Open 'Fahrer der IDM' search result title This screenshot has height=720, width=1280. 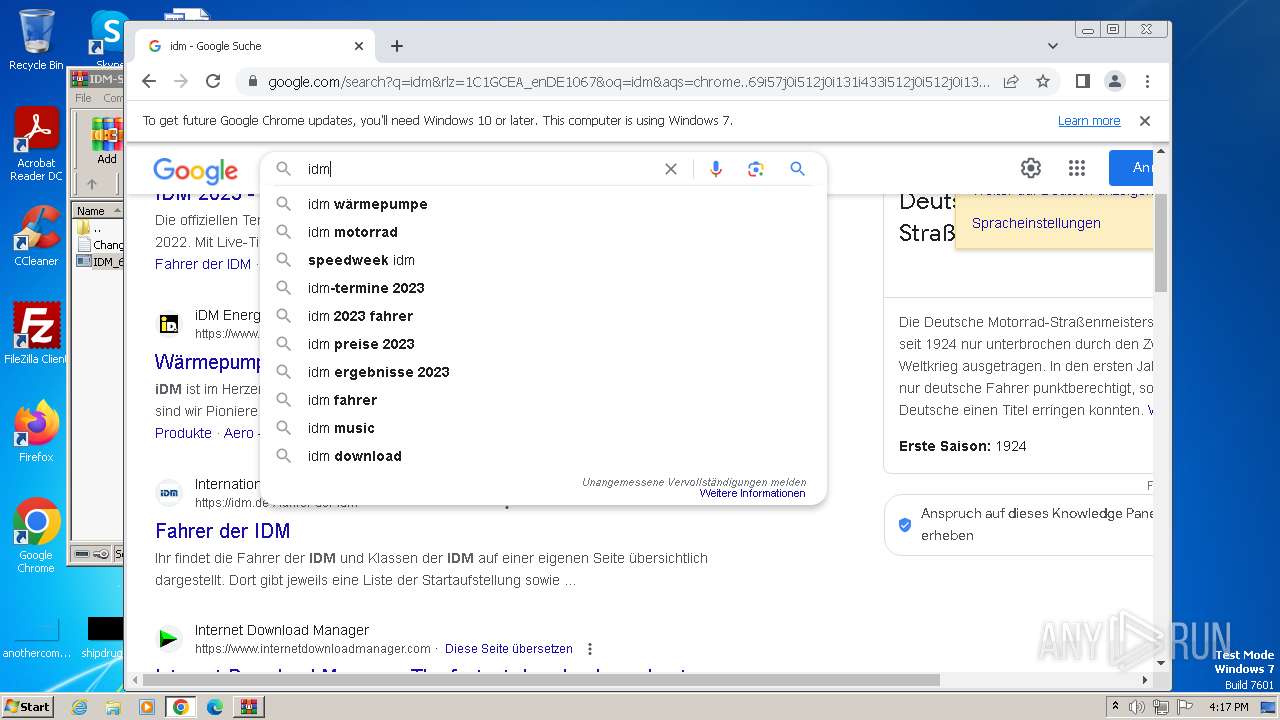pos(222,531)
